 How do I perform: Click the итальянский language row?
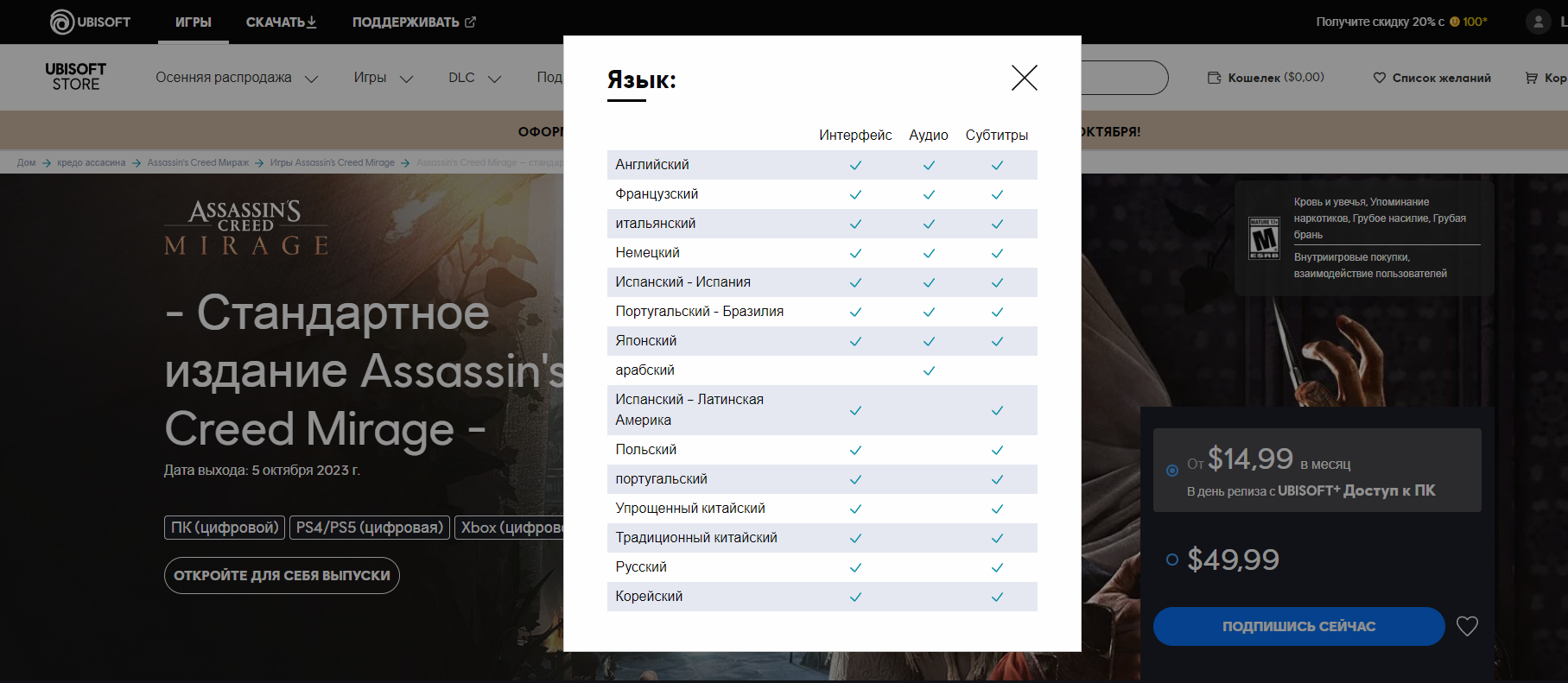coord(822,224)
